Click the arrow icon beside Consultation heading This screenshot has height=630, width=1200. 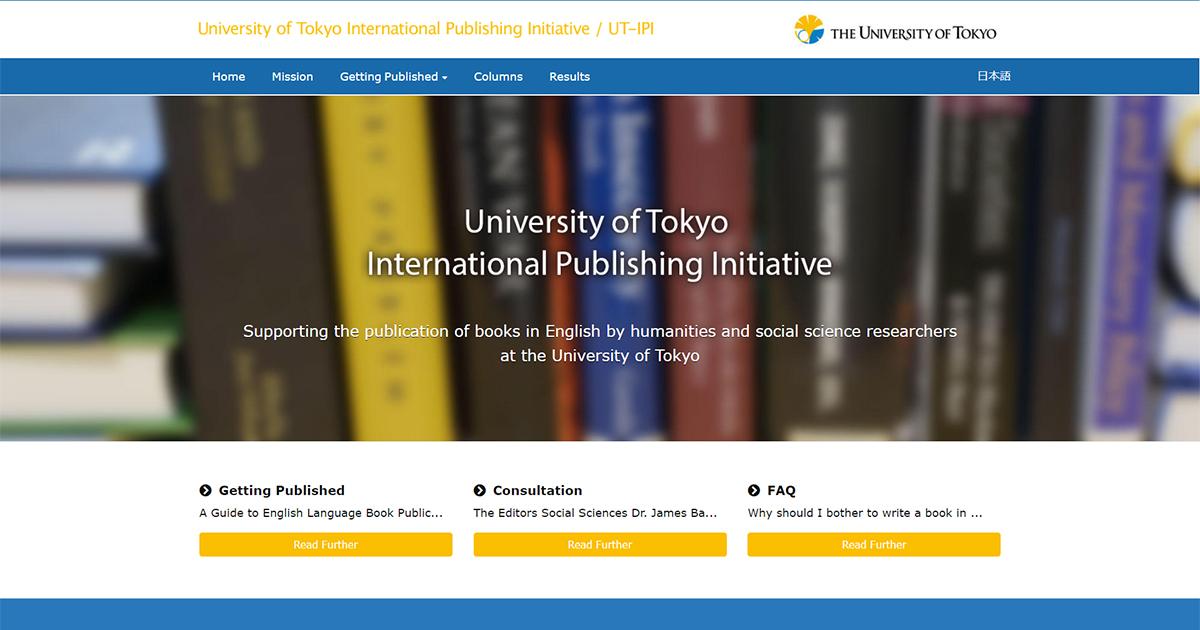pyautogui.click(x=478, y=490)
